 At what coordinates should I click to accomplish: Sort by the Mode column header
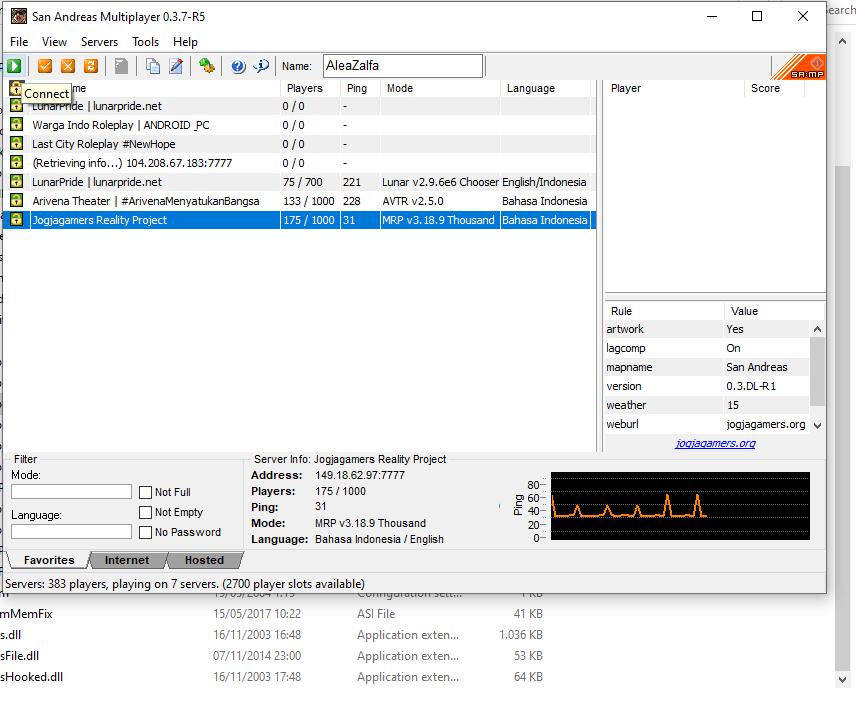(440, 88)
